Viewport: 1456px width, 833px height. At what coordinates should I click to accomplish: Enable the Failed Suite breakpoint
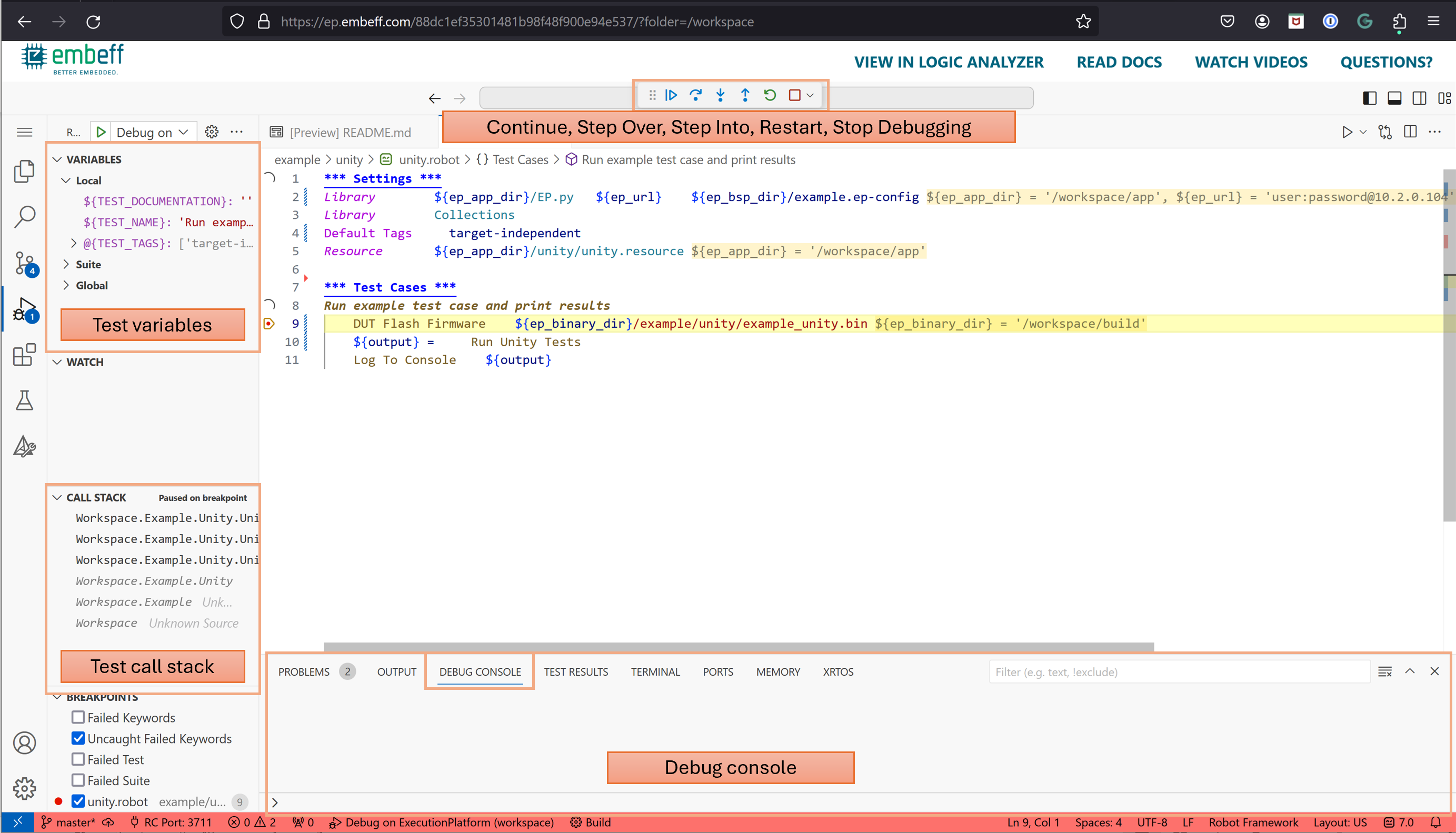[x=78, y=780]
